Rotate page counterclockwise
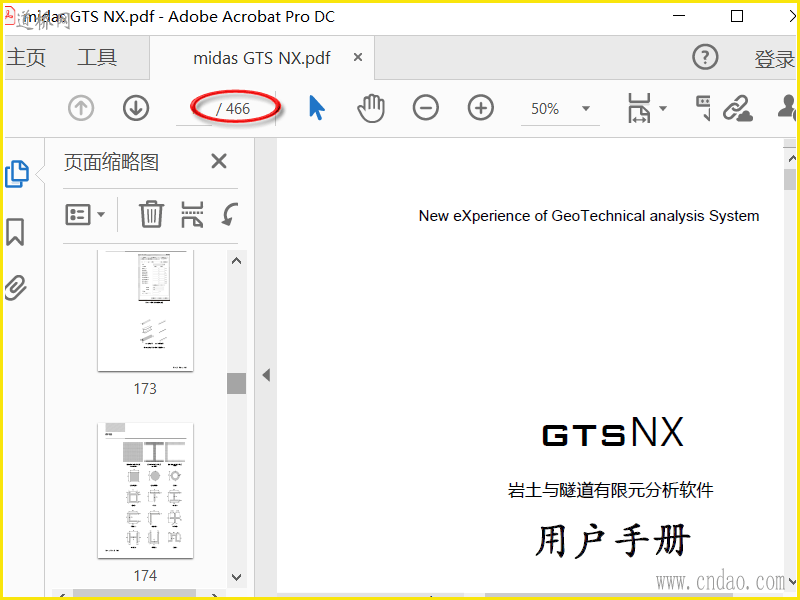 point(230,214)
